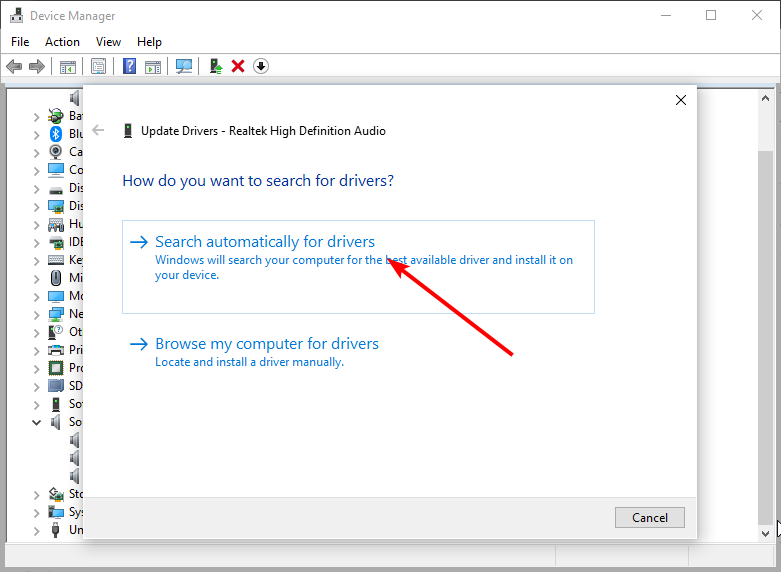Click the Action Pane toolbar icon

click(x=153, y=66)
